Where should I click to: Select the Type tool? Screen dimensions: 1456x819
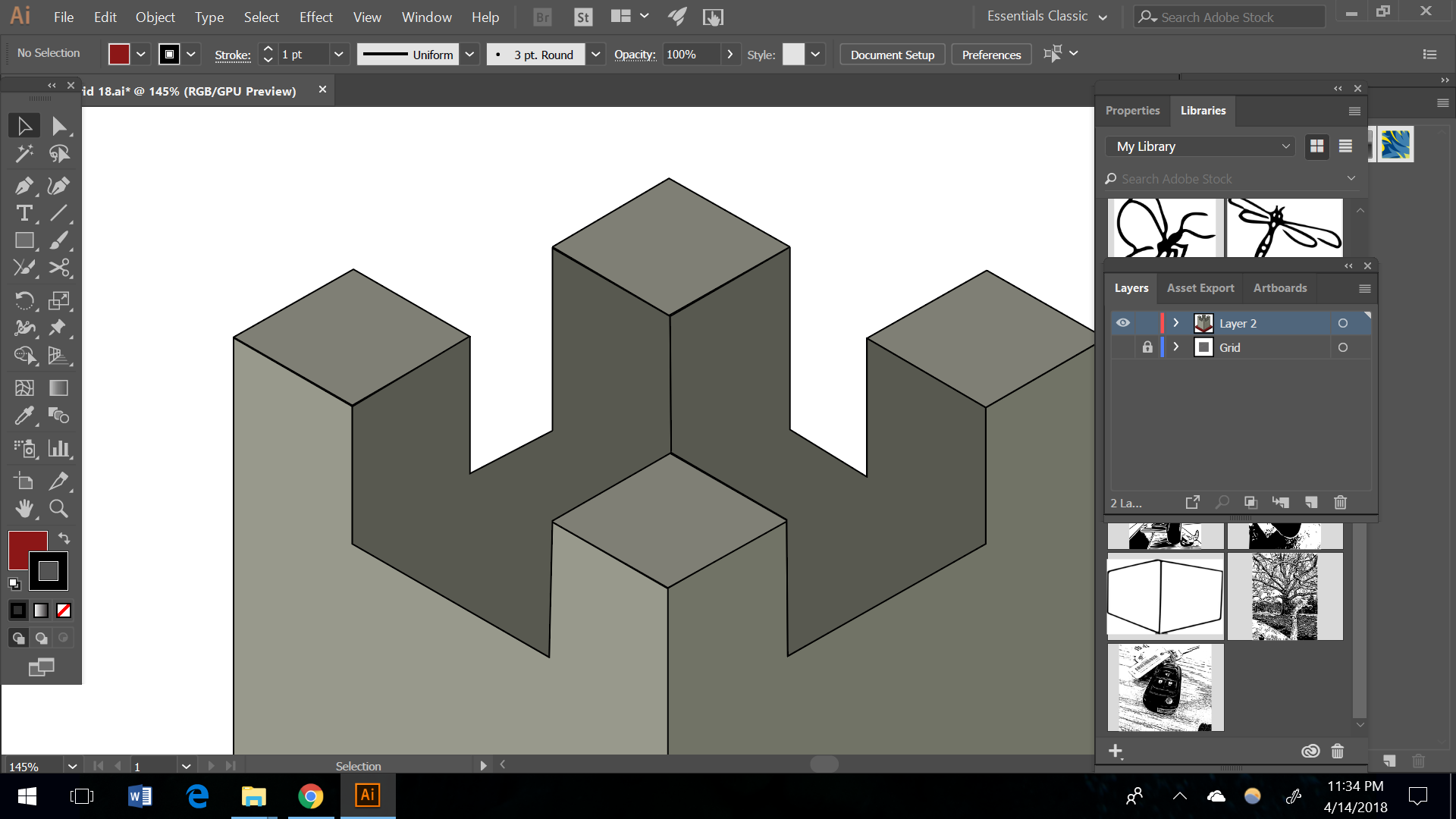pos(24,213)
